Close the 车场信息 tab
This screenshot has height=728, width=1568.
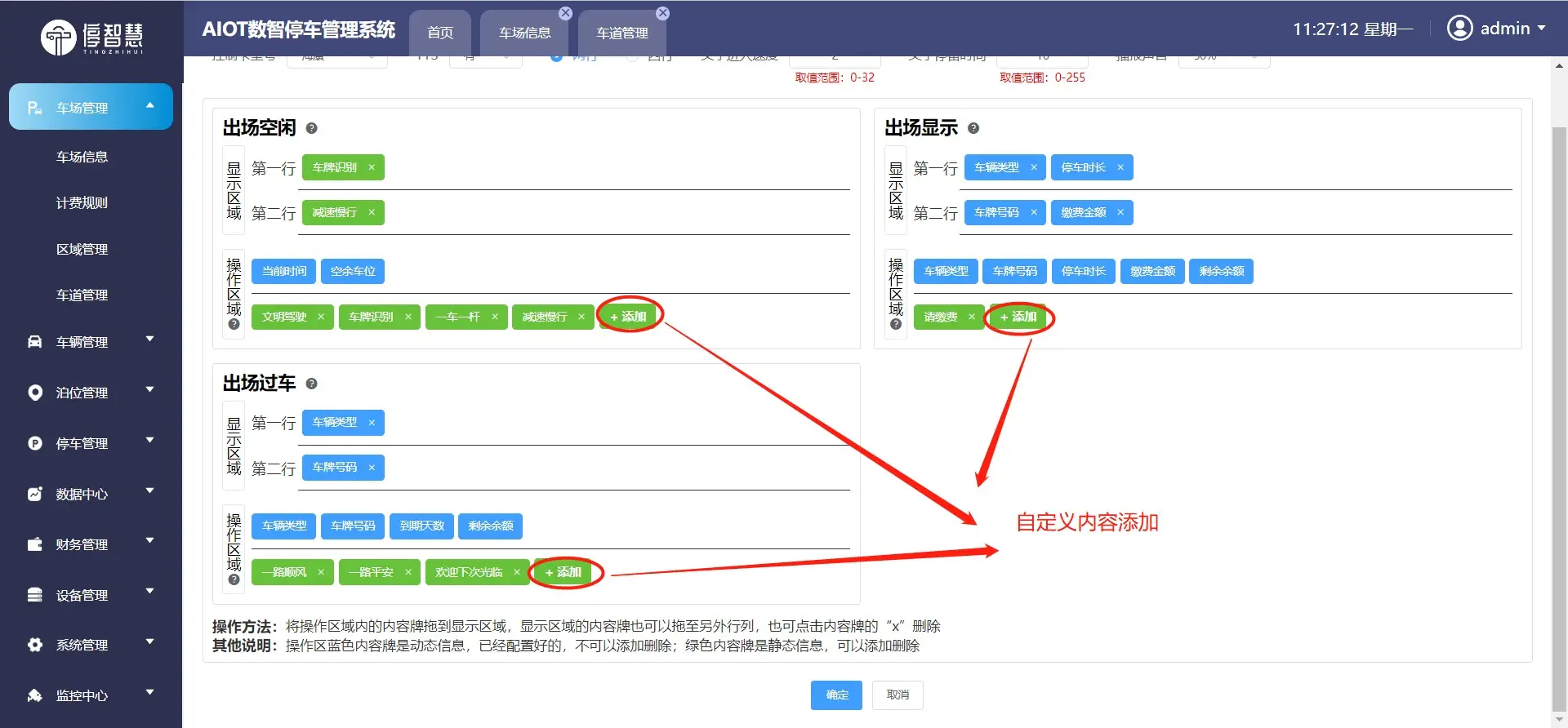pyautogui.click(x=565, y=13)
